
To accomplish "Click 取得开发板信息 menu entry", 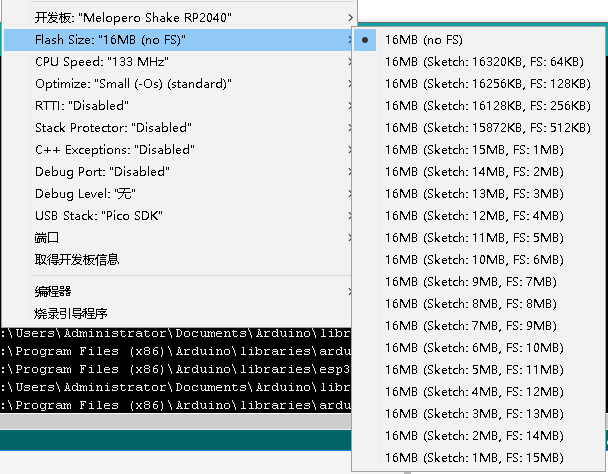I will point(77,260).
